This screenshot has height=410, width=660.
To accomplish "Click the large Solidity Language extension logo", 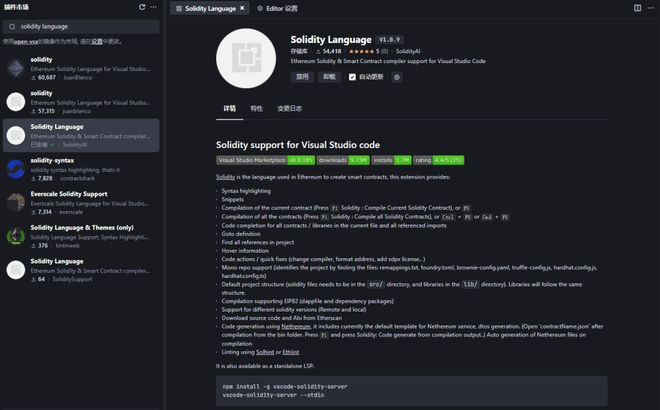I will 246,59.
